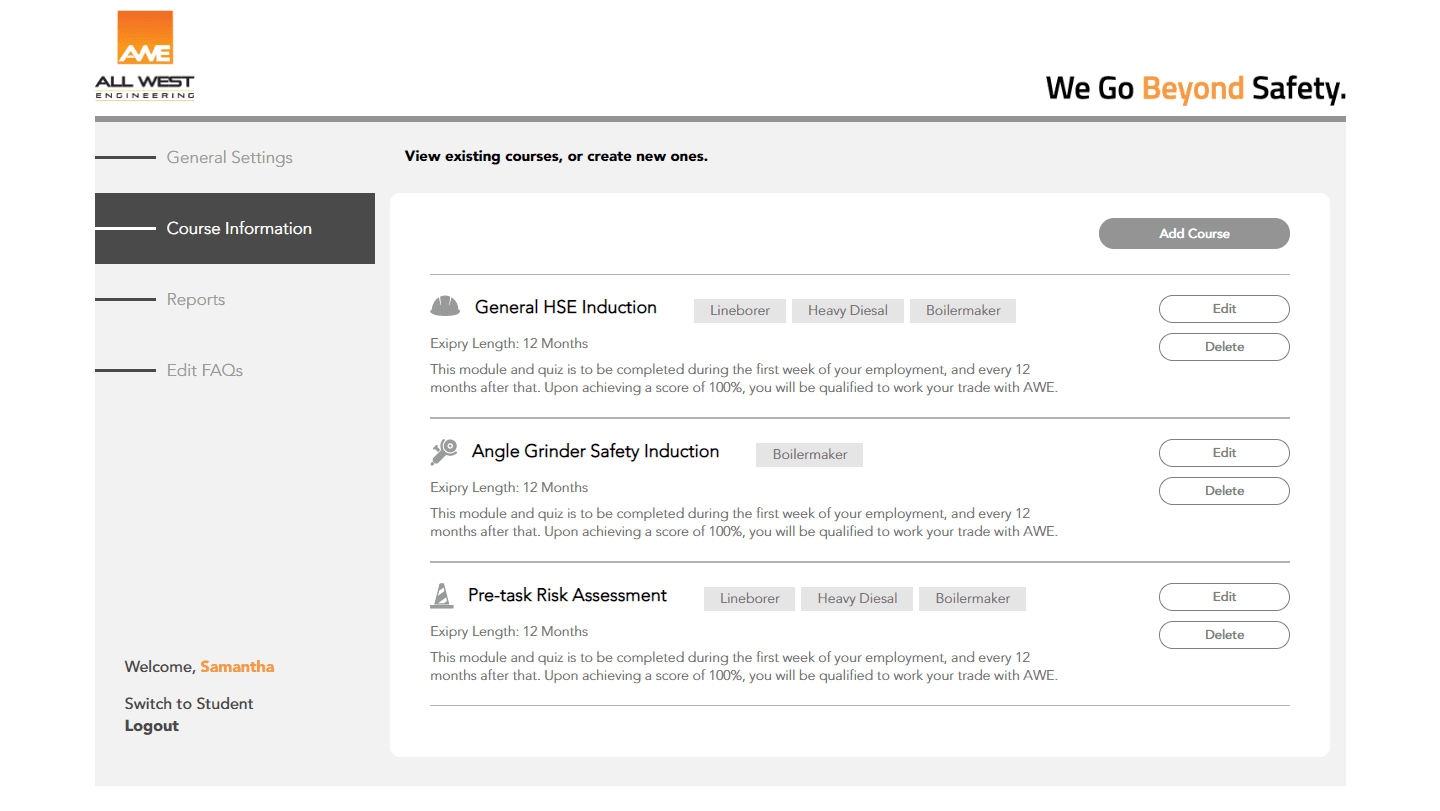This screenshot has height=811, width=1440.
Task: Click the Boilermaker tag on Angle Grinder course
Action: click(x=809, y=455)
